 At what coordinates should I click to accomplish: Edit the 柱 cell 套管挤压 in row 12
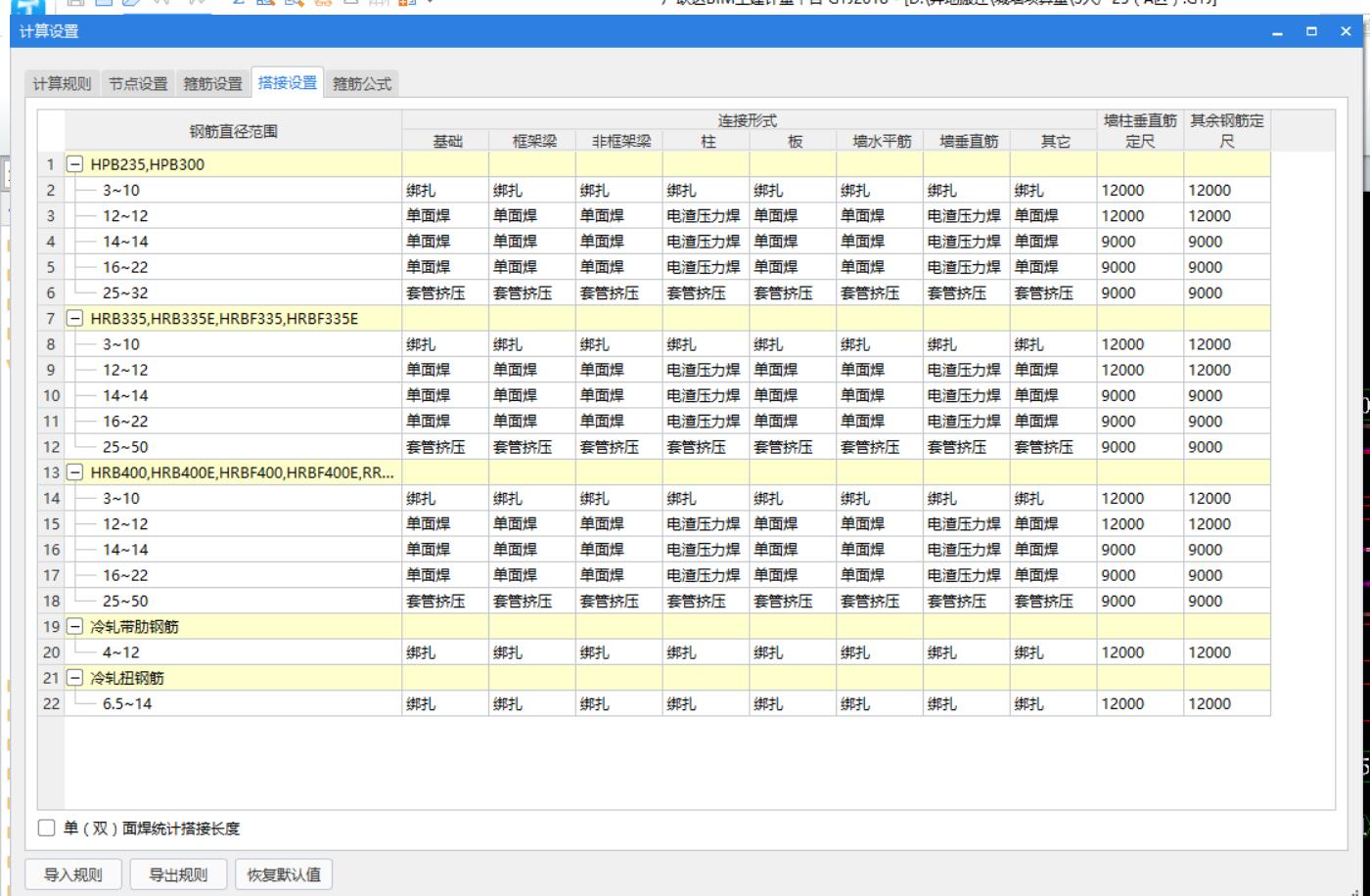point(706,447)
